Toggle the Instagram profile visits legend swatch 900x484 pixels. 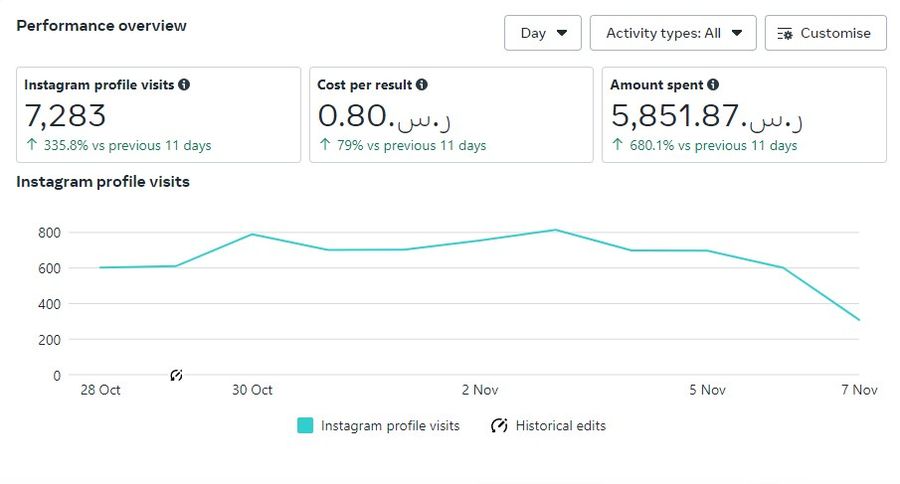click(305, 425)
